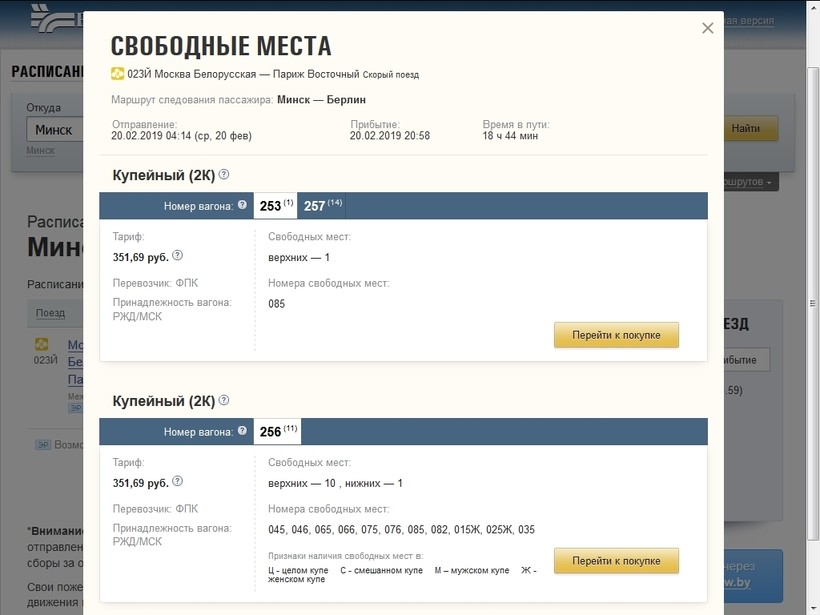This screenshot has height=615, width=820.
Task: Select carriage 253 tab
Action: pyautogui.click(x=275, y=206)
